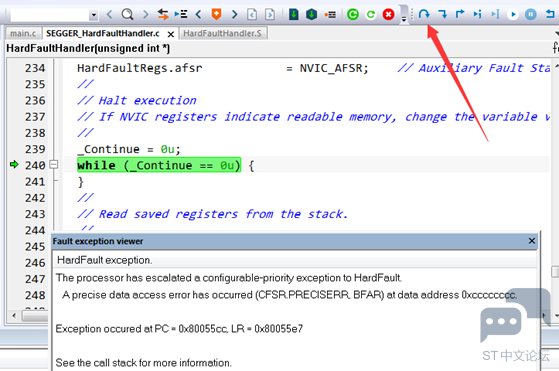
Task: Click the '// Halt execution' comment
Action: (x=137, y=101)
